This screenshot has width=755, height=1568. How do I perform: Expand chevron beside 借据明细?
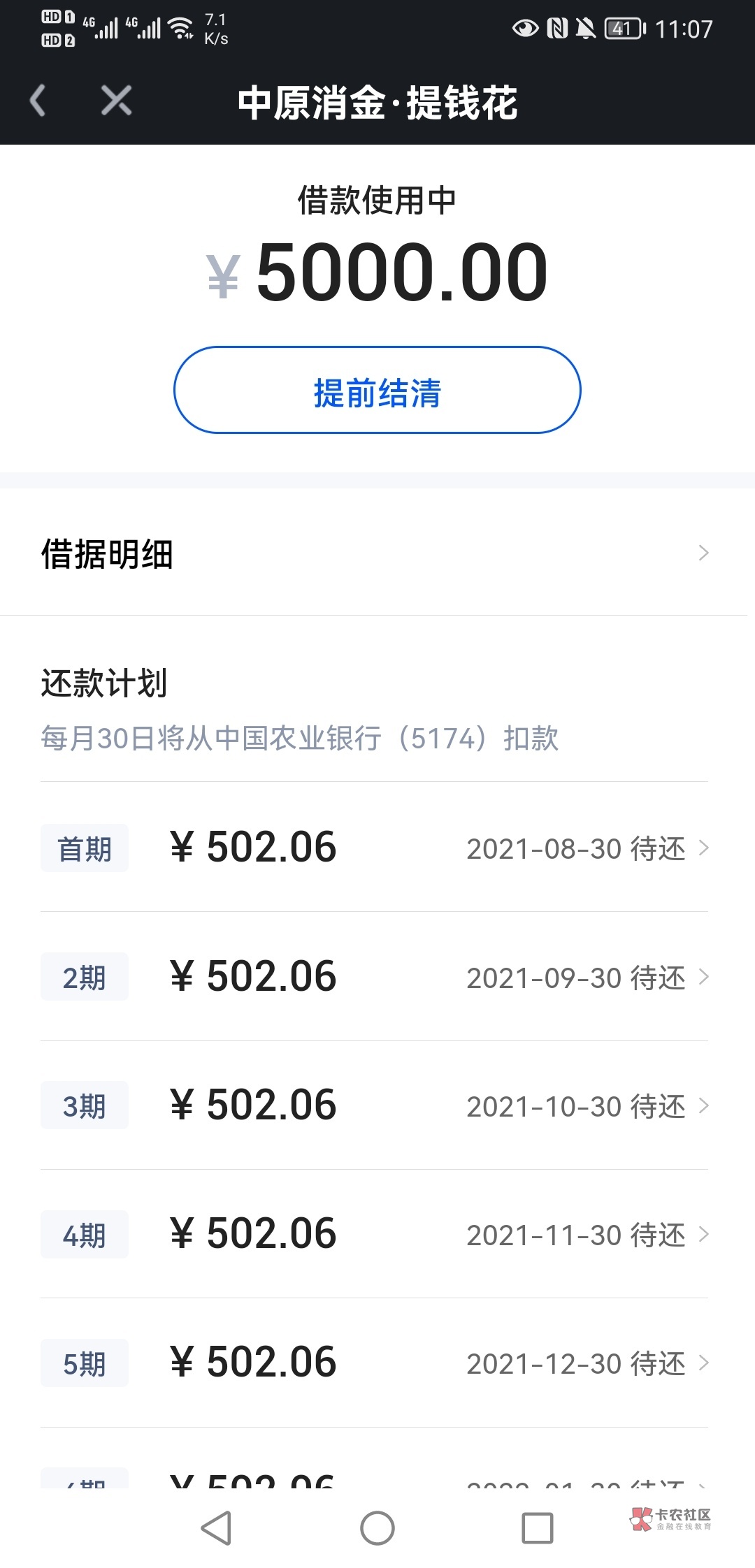coord(703,553)
